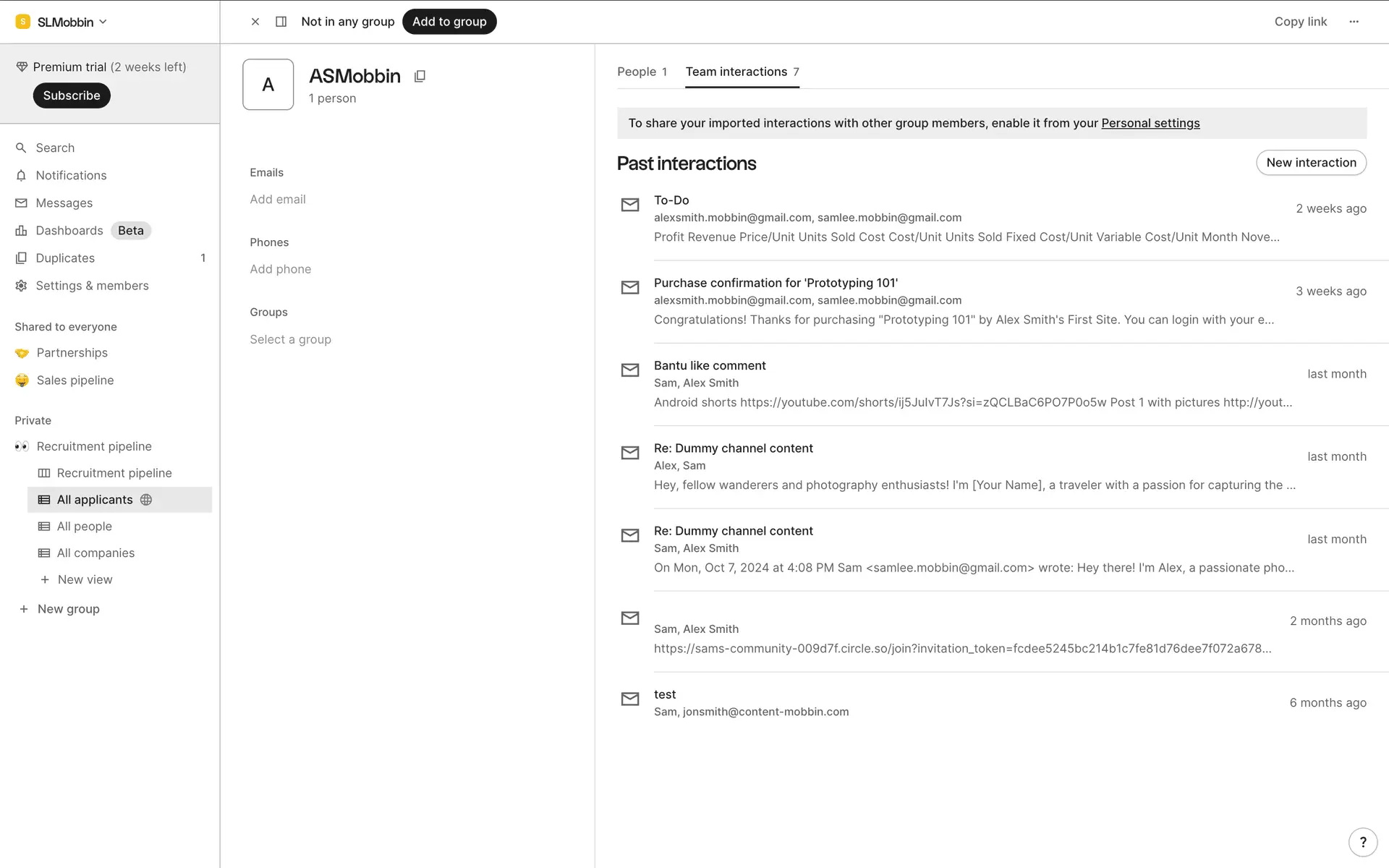Open the three-dot more options menu

(x=1354, y=22)
